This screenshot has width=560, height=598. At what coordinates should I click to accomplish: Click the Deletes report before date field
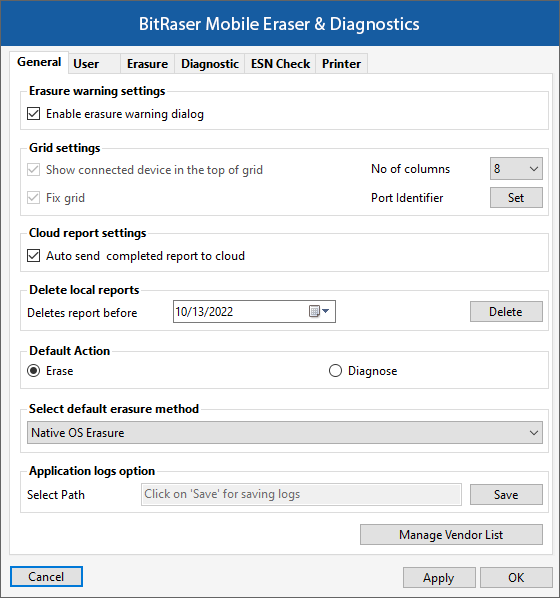pyautogui.click(x=254, y=312)
